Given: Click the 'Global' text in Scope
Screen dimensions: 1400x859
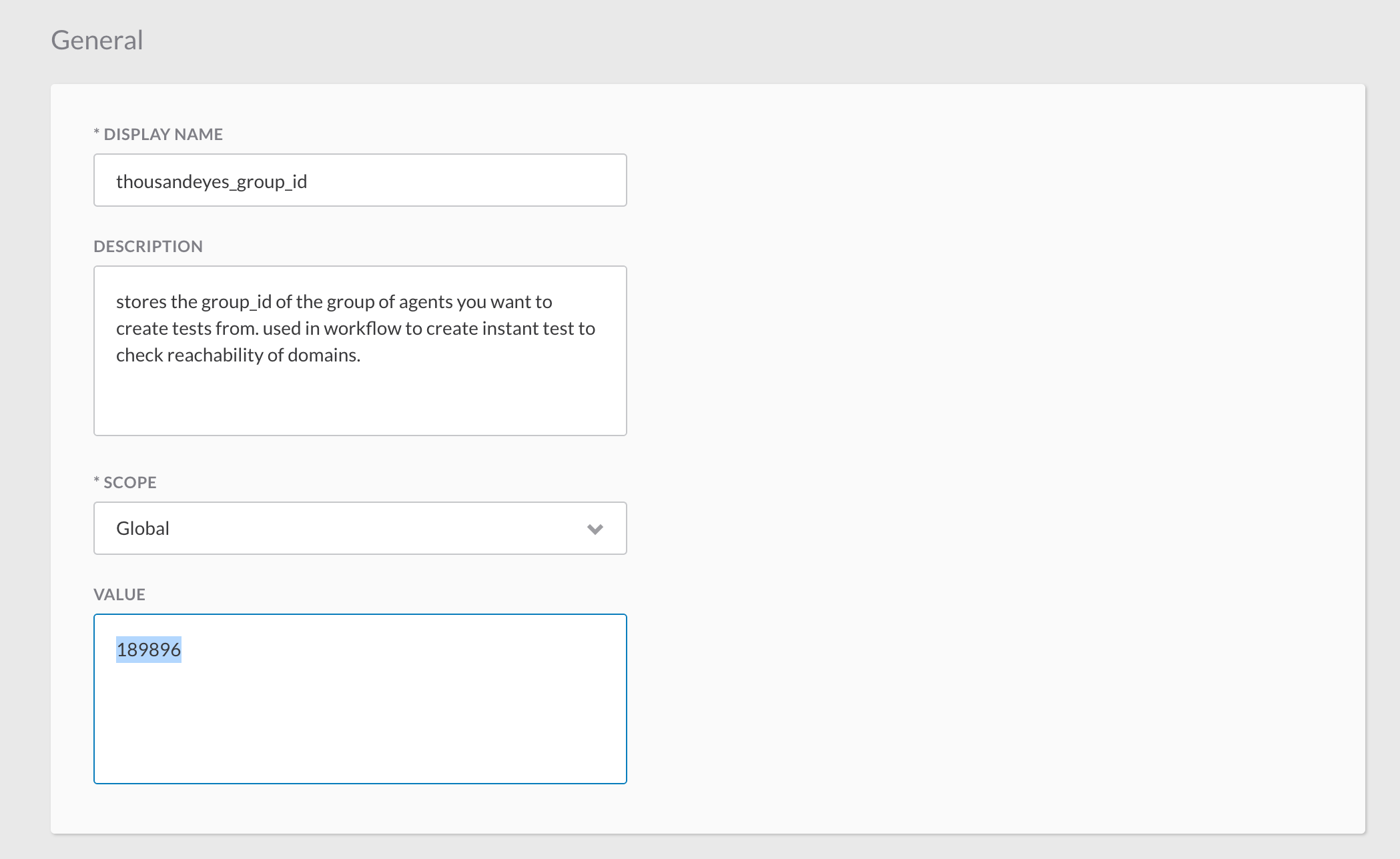Looking at the screenshot, I should 143,528.
